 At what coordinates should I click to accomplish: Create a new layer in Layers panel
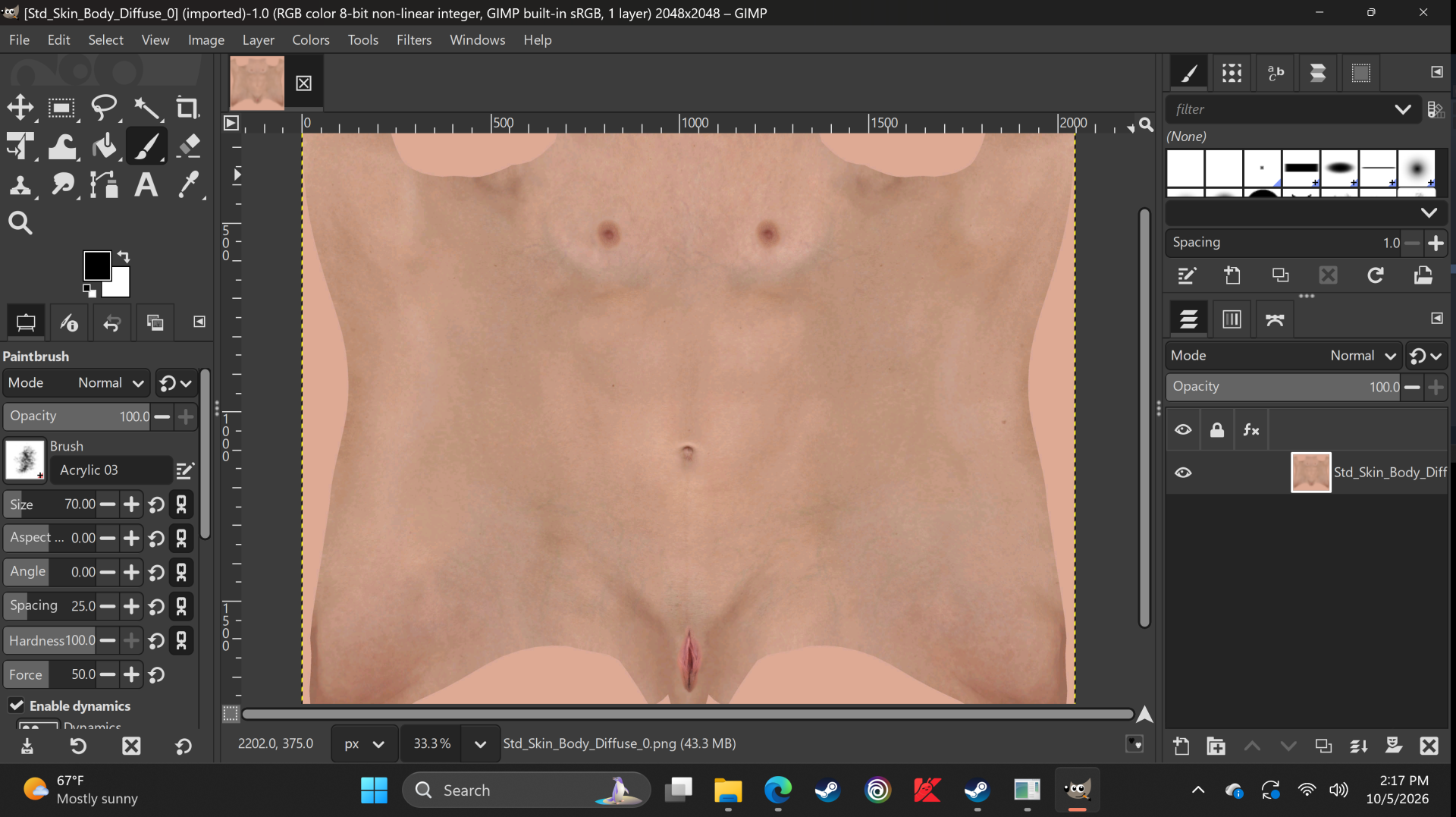pos(1181,746)
